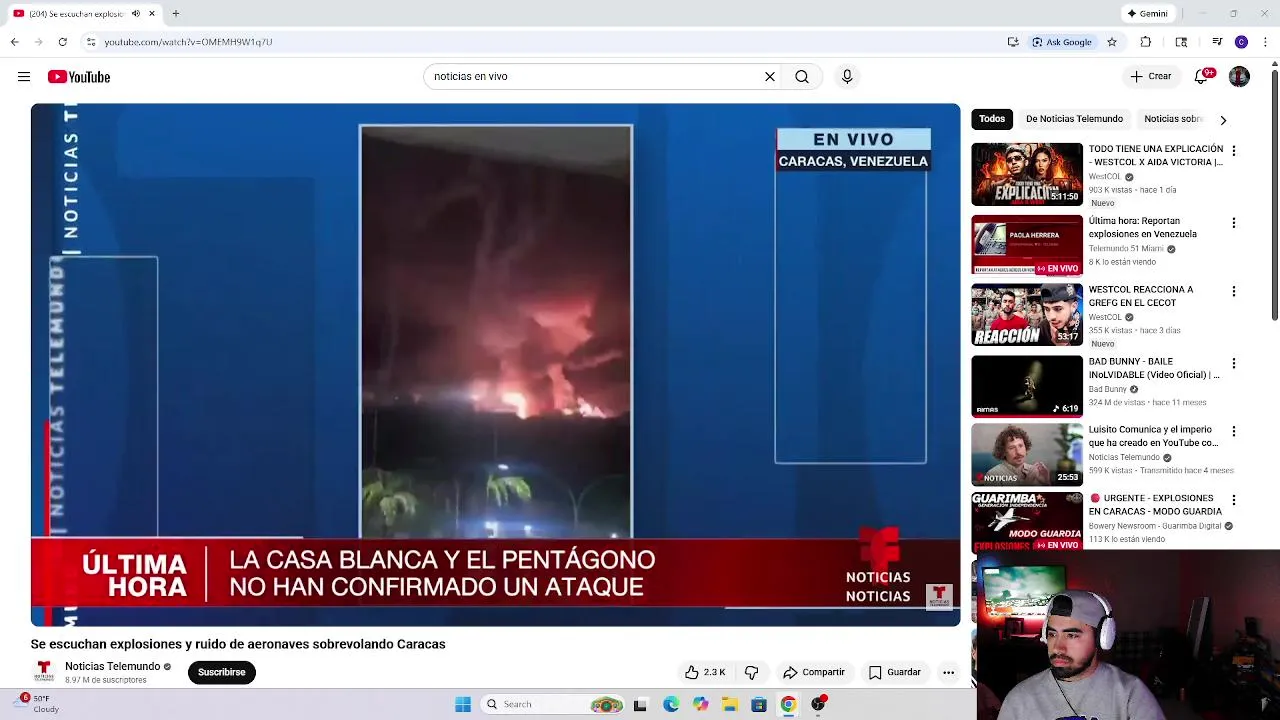Dislike the video with thumbs down
The width and height of the screenshot is (1280, 720).
point(752,672)
